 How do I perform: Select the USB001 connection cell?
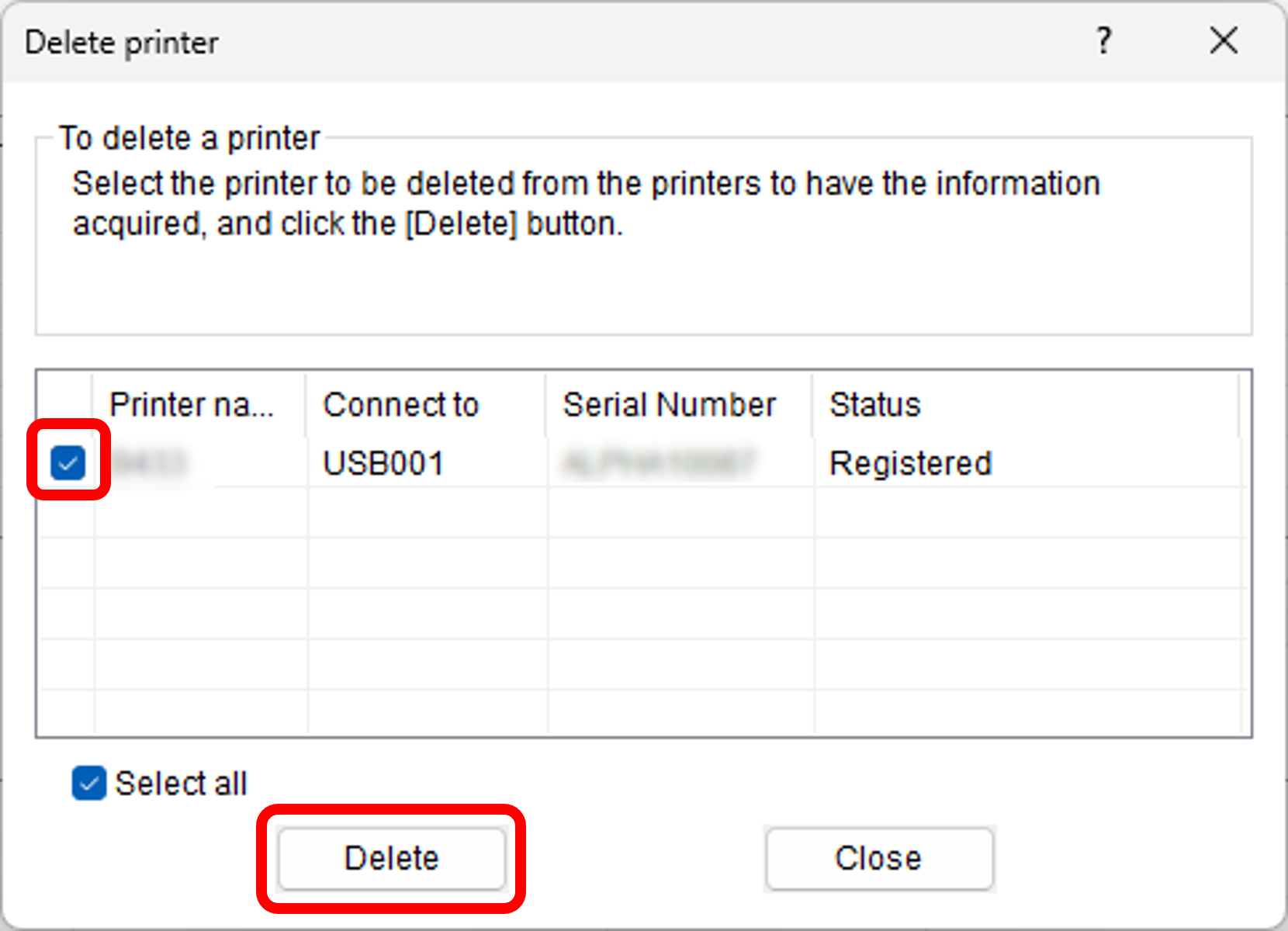[383, 464]
